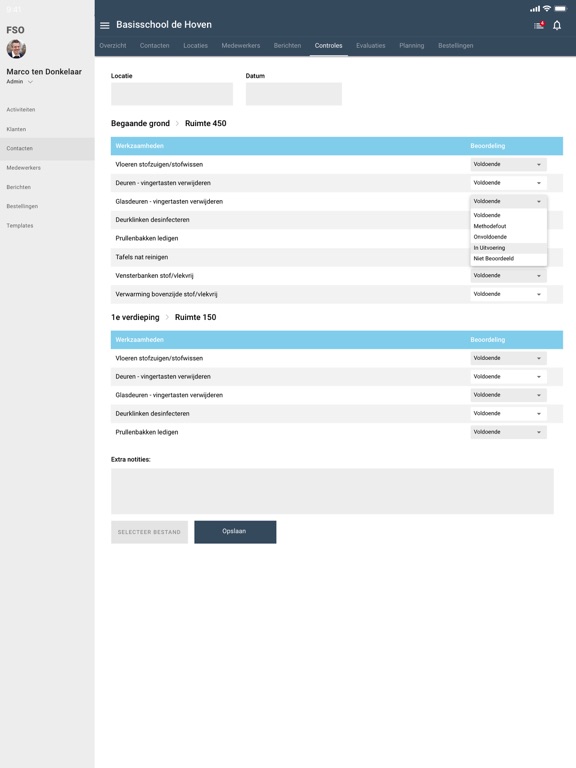Open Medewerkers in the sidebar
The image size is (576, 768).
pos(24,168)
